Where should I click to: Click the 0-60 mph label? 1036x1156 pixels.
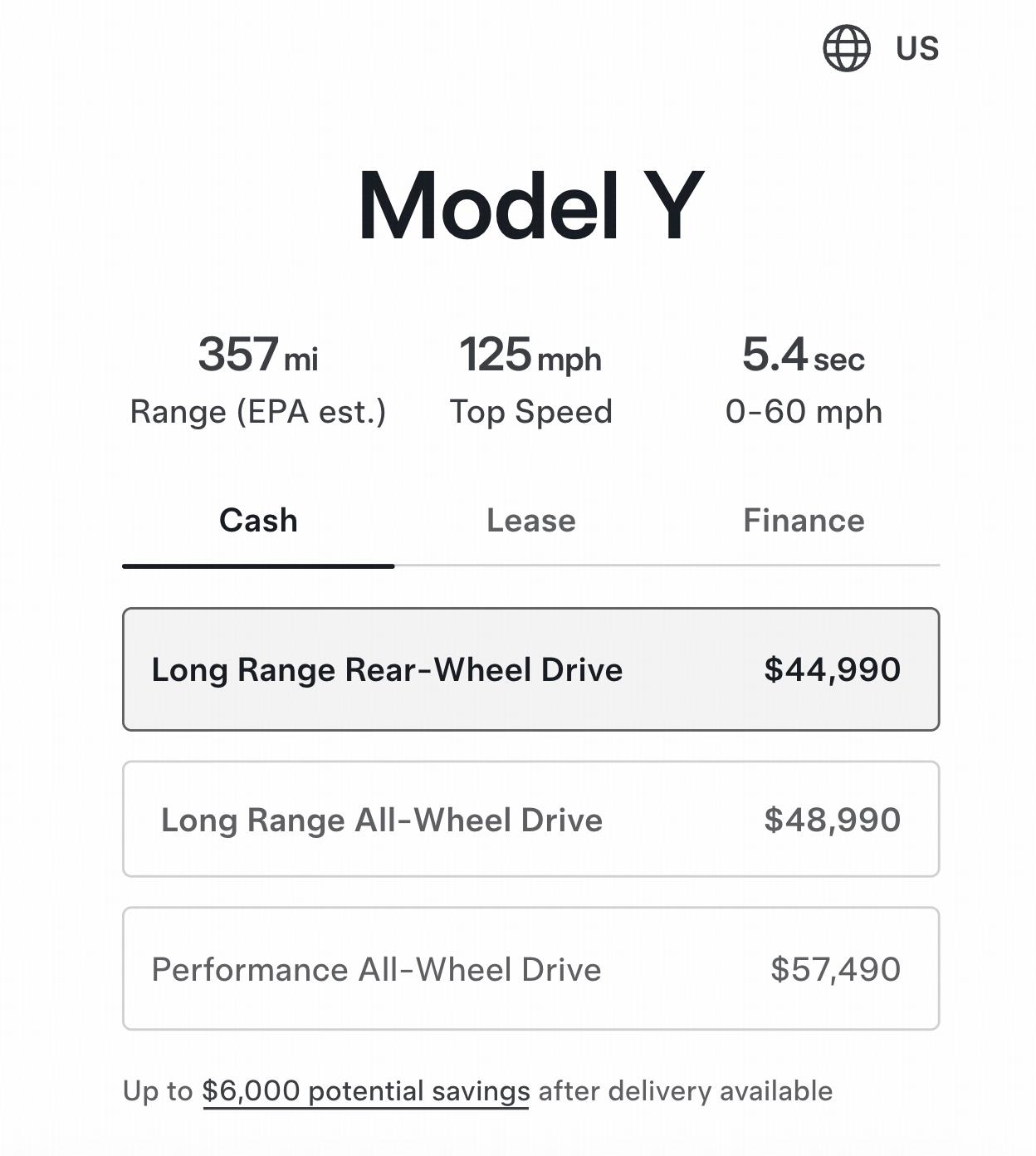(803, 412)
